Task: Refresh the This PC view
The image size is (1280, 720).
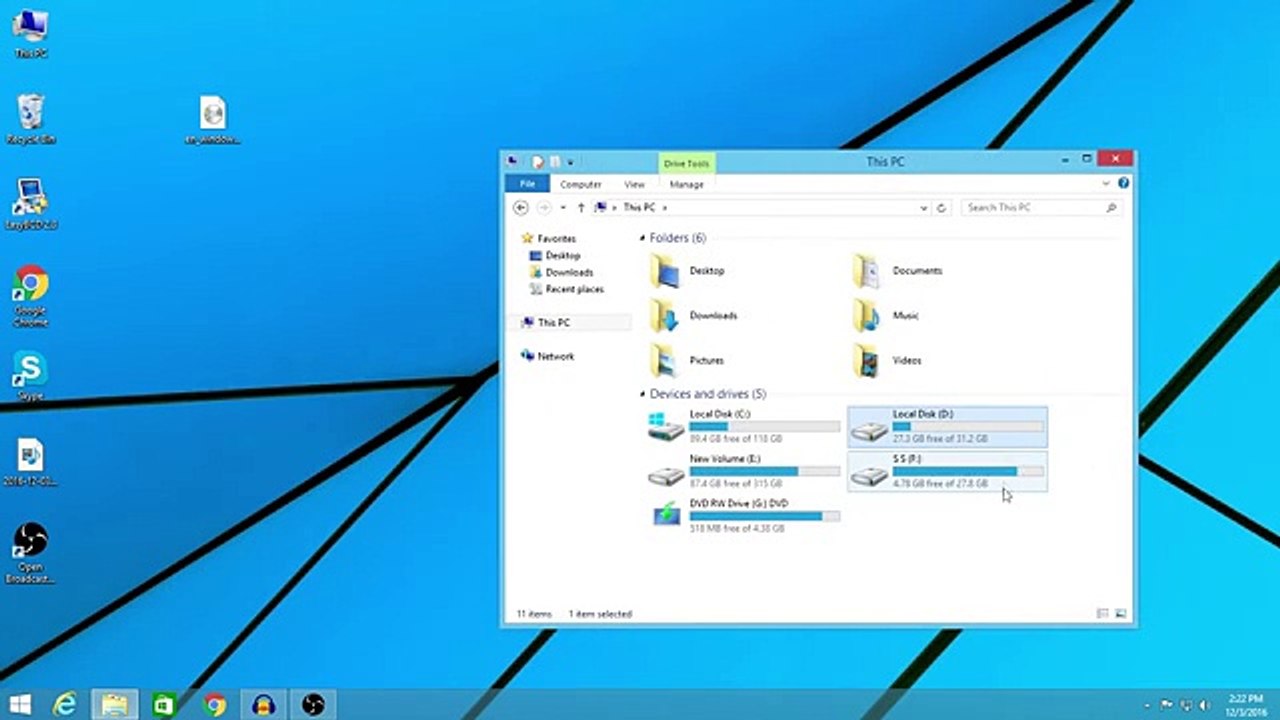Action: (941, 208)
